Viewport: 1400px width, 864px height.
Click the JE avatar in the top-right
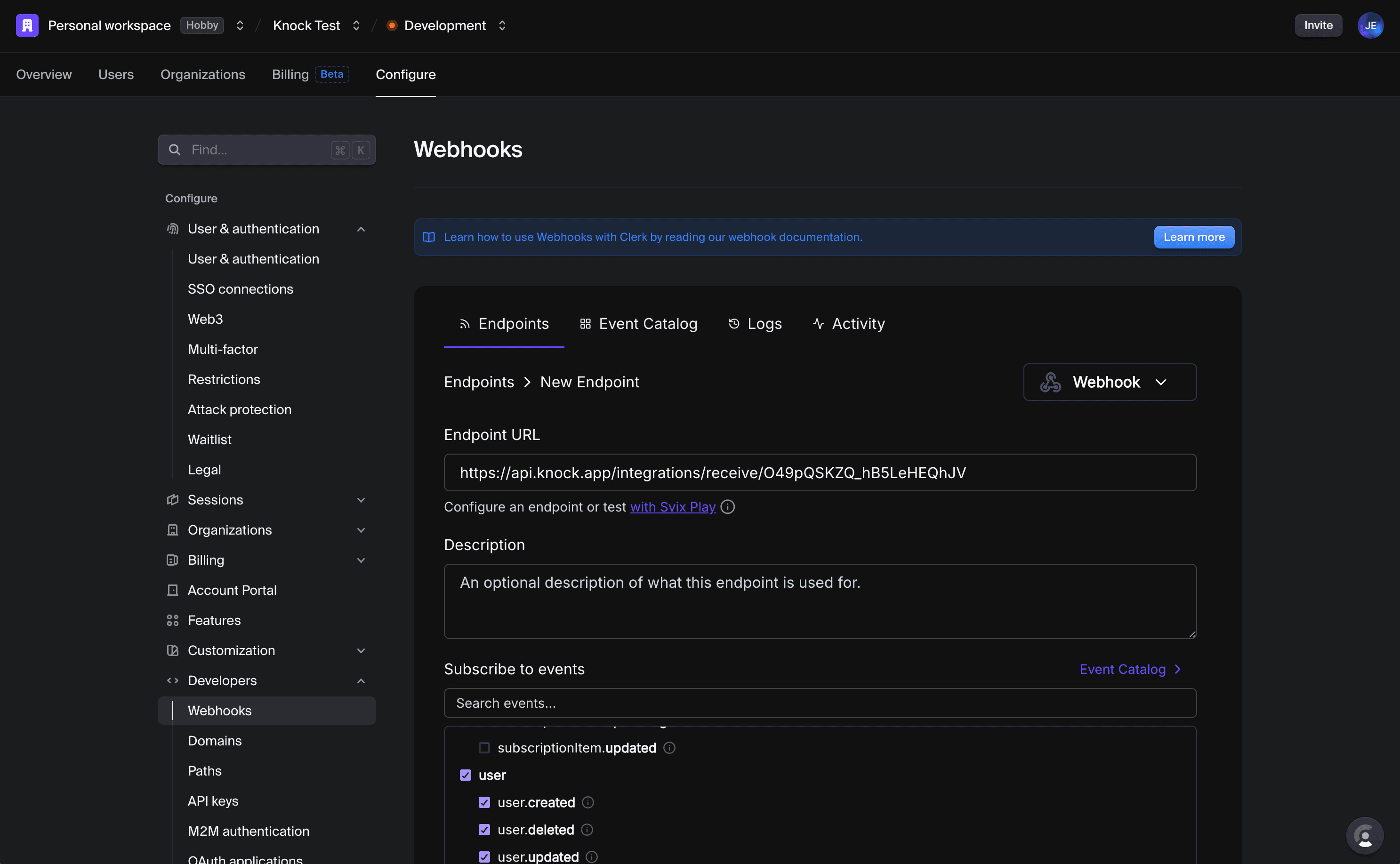tap(1370, 25)
